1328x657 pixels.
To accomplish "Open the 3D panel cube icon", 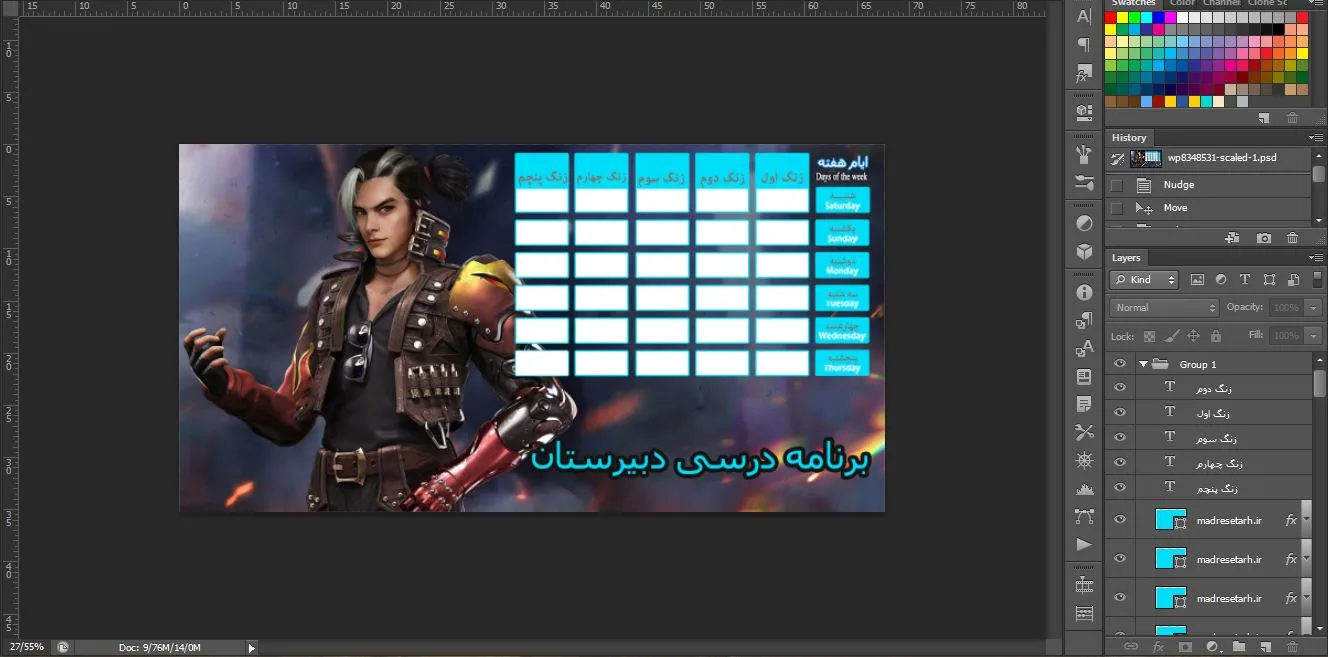I will click(x=1084, y=252).
